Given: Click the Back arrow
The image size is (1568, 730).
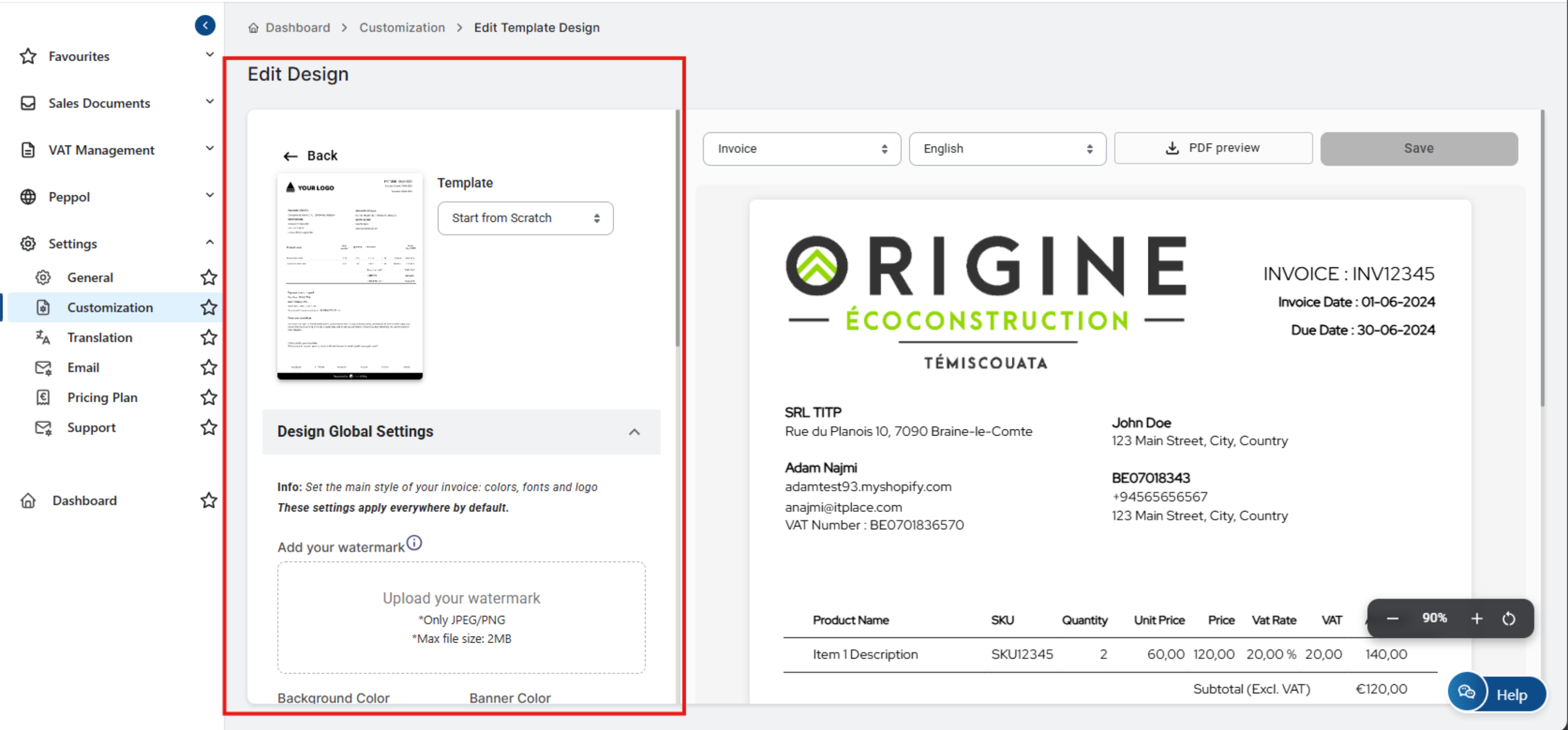Looking at the screenshot, I should [290, 156].
